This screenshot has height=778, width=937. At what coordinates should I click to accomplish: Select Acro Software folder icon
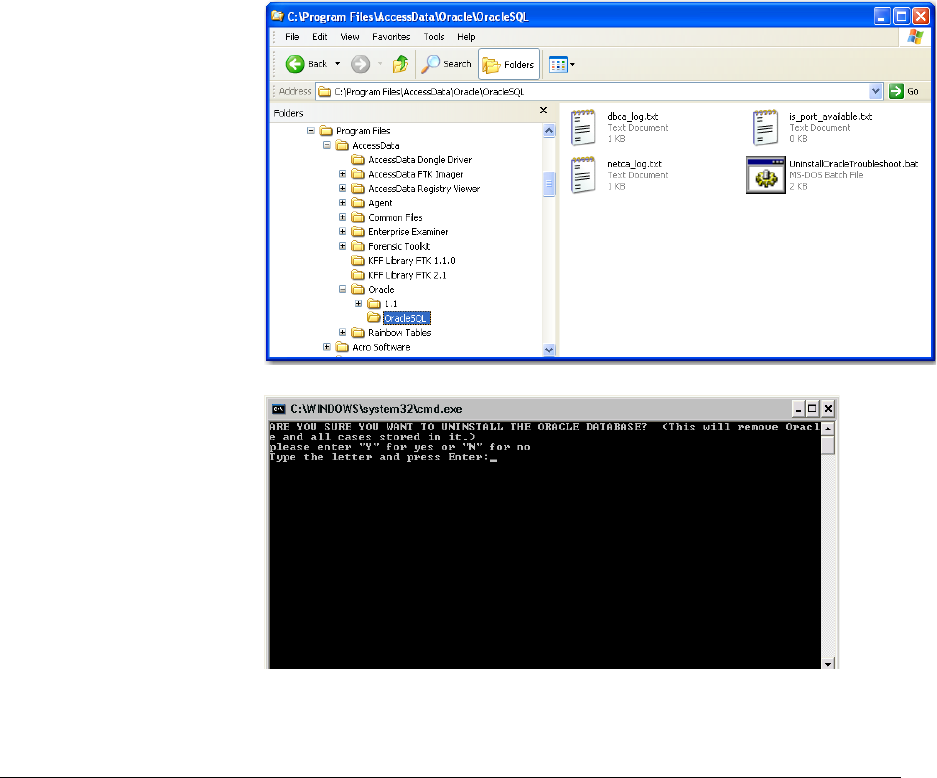342,347
